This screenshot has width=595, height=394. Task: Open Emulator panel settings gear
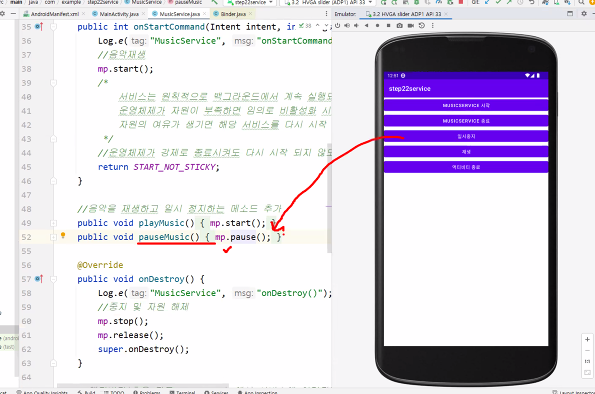[x=584, y=14]
